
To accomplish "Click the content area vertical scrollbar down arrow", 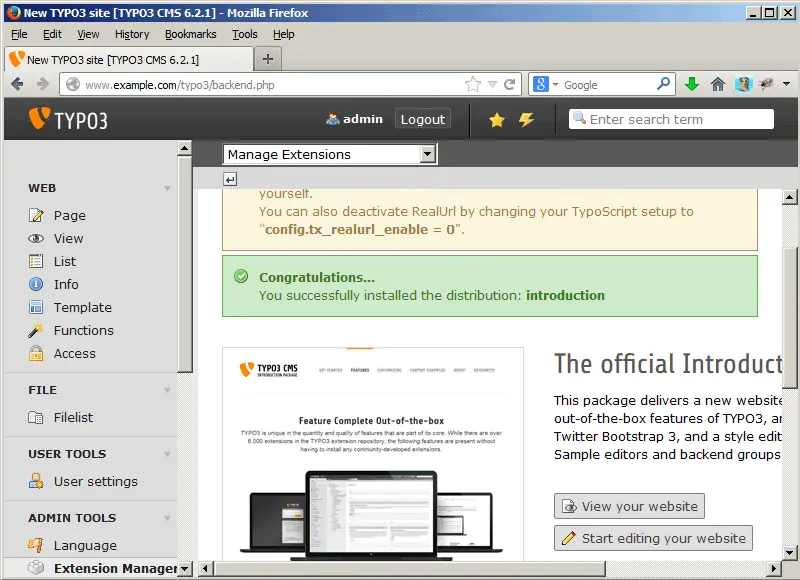I will click(789, 552).
